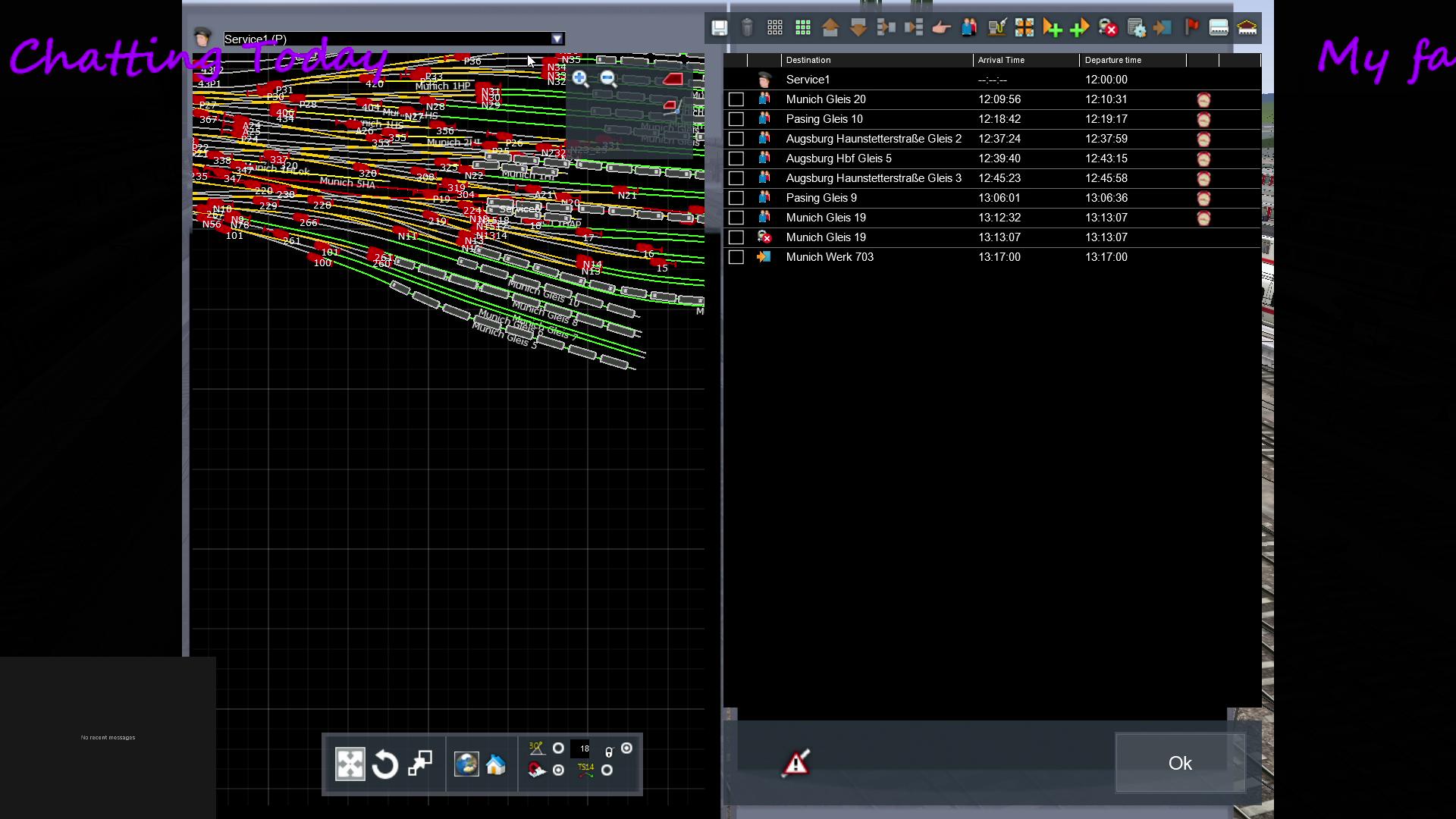
Task: Click the 13:17:00 arrival time for Munich Werk 703
Action: click(x=999, y=257)
